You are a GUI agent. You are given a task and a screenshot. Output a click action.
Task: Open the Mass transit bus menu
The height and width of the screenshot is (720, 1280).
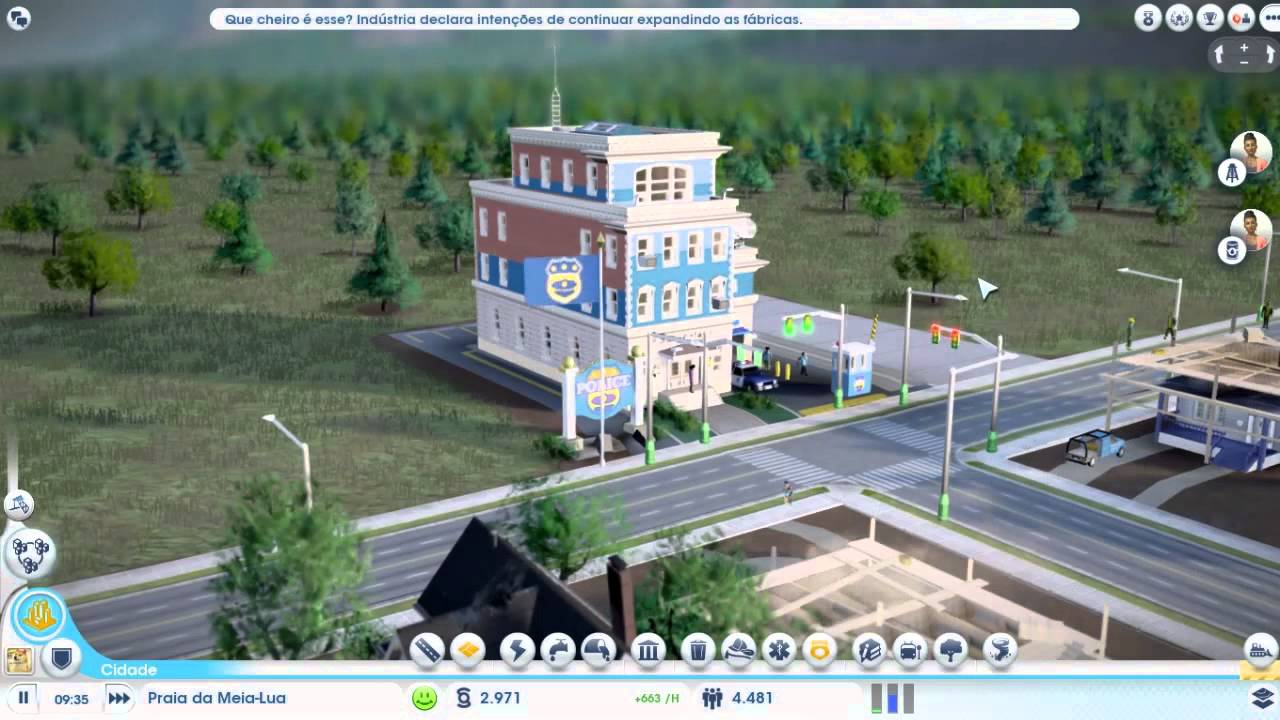click(x=910, y=650)
